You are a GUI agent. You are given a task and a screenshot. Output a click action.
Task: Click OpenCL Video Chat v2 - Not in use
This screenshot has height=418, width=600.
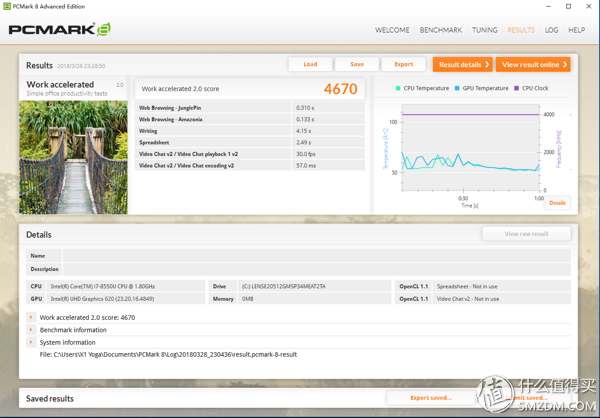(x=468, y=299)
